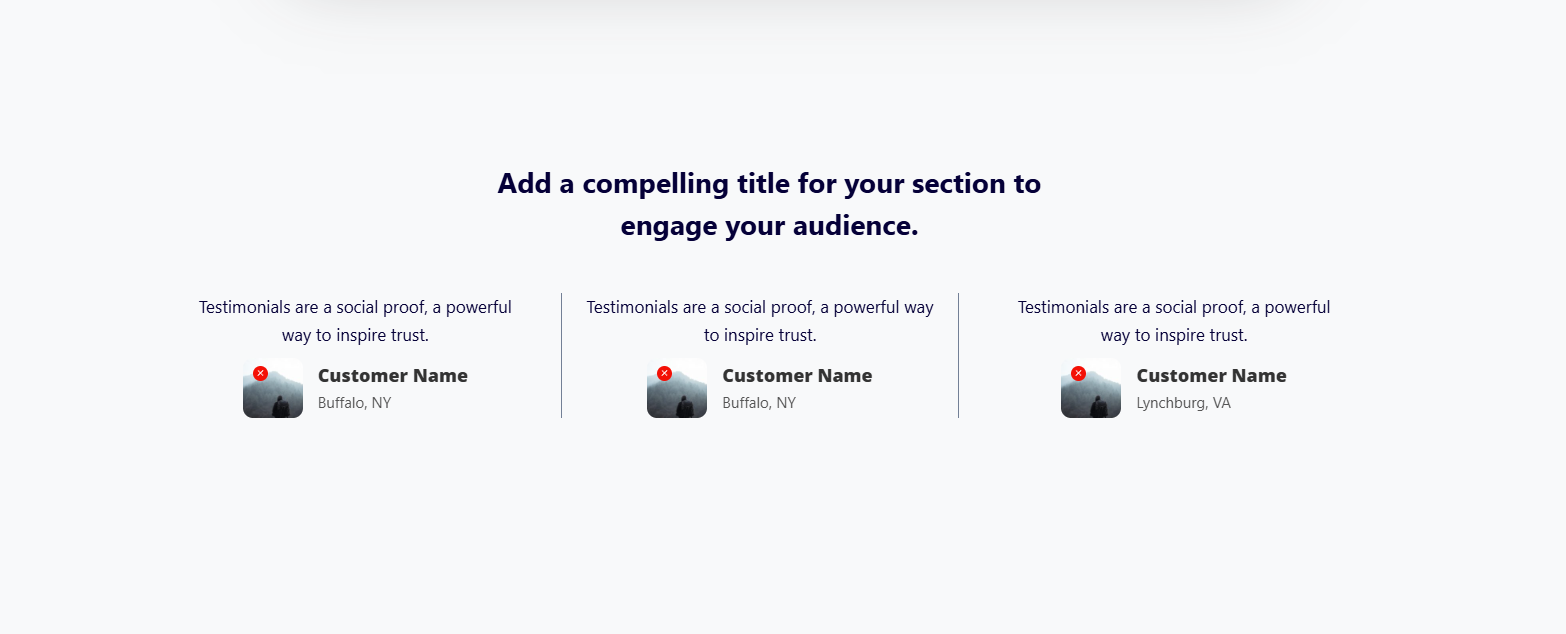Click the middle testimonial social proof text
Image resolution: width=1566 pixels, height=634 pixels.
(x=759, y=321)
